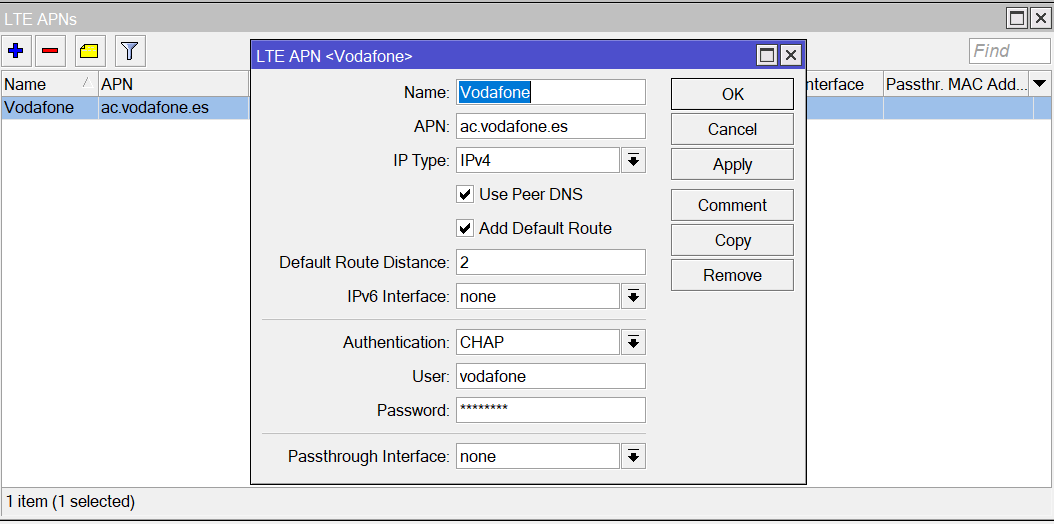1054x524 pixels.
Task: Uncheck Add Default Route option
Action: coord(465,228)
